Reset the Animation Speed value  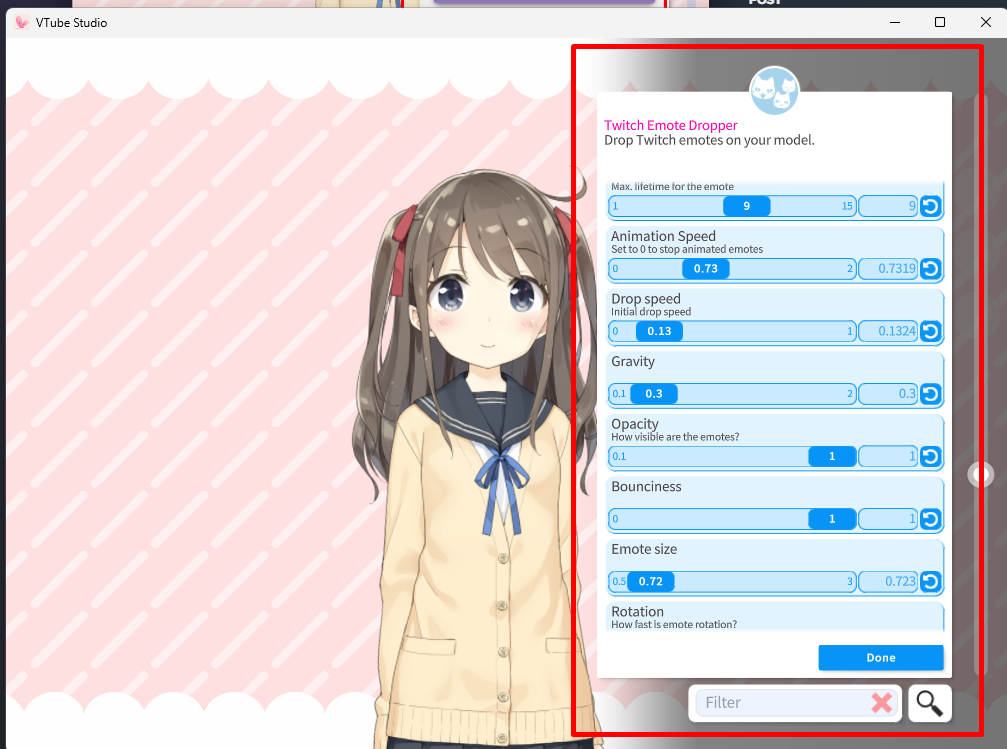tap(930, 269)
